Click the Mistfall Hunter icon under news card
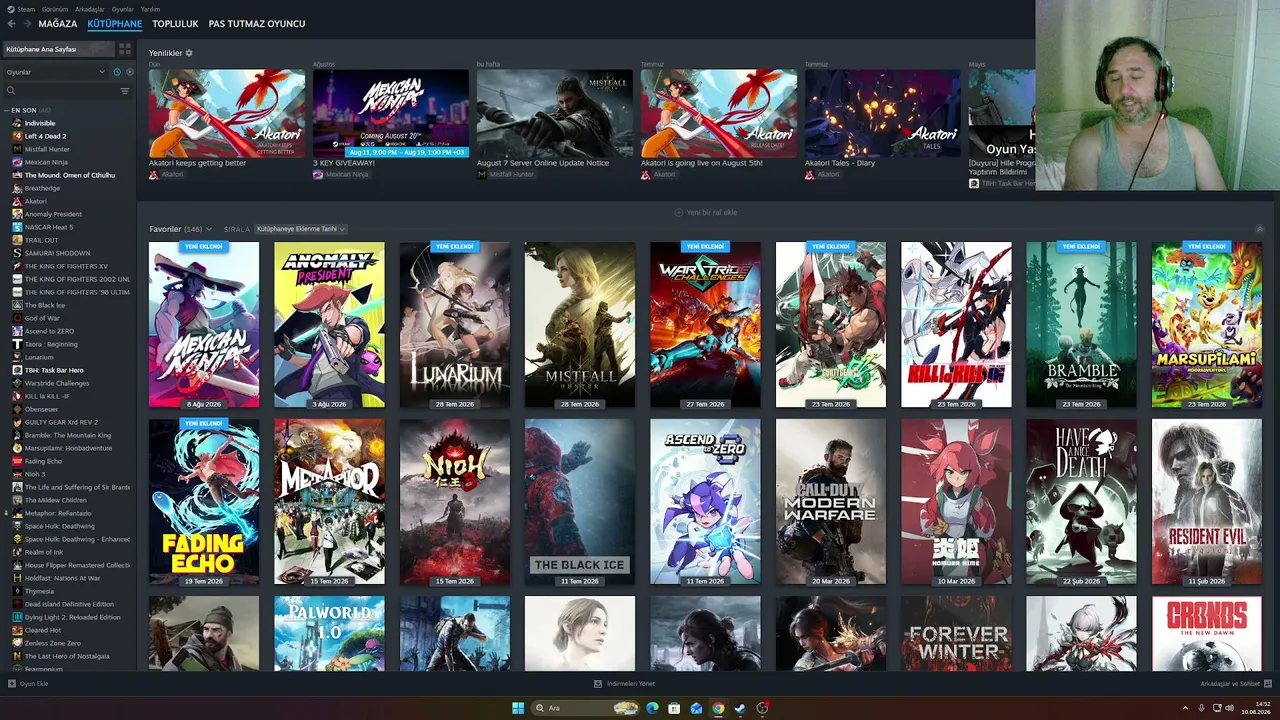Image resolution: width=1280 pixels, height=720 pixels. coord(482,174)
